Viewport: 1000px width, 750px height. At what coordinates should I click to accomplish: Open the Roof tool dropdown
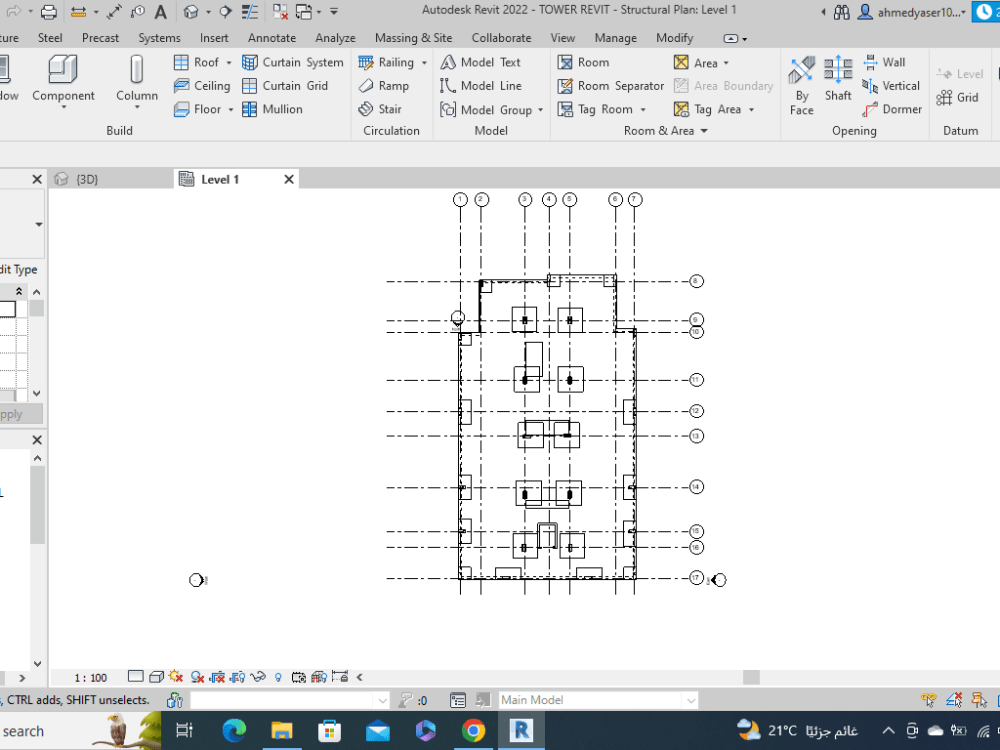pyautogui.click(x=227, y=61)
